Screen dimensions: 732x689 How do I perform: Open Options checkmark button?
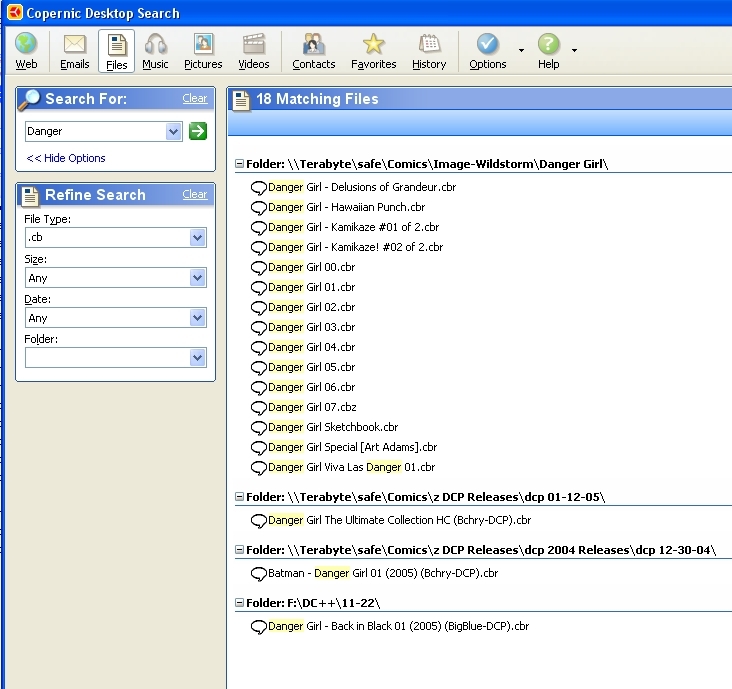(488, 51)
